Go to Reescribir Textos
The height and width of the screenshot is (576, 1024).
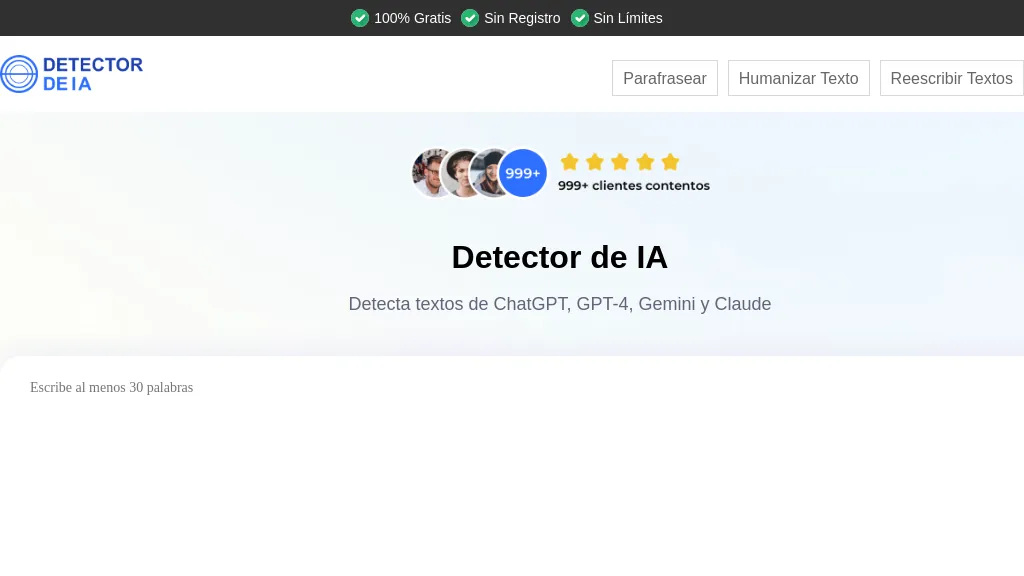click(x=952, y=78)
